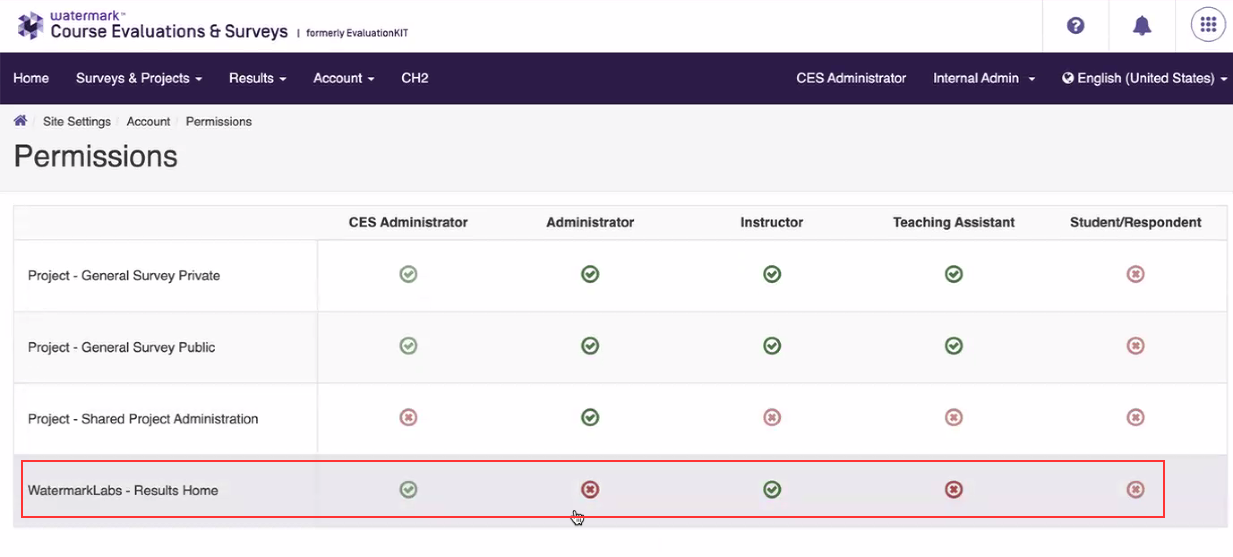The image size is (1233, 557).
Task: Click the Permissions page heading
Action: point(96,156)
